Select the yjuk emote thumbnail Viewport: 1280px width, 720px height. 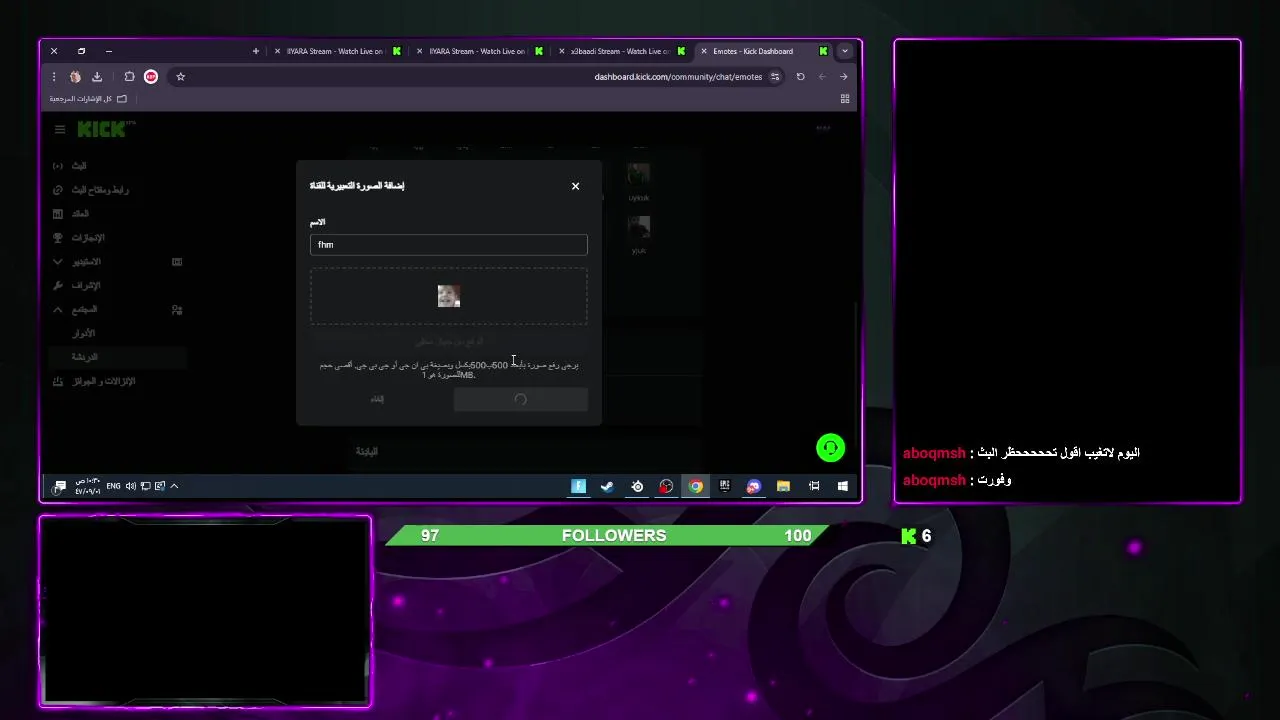pyautogui.click(x=639, y=227)
